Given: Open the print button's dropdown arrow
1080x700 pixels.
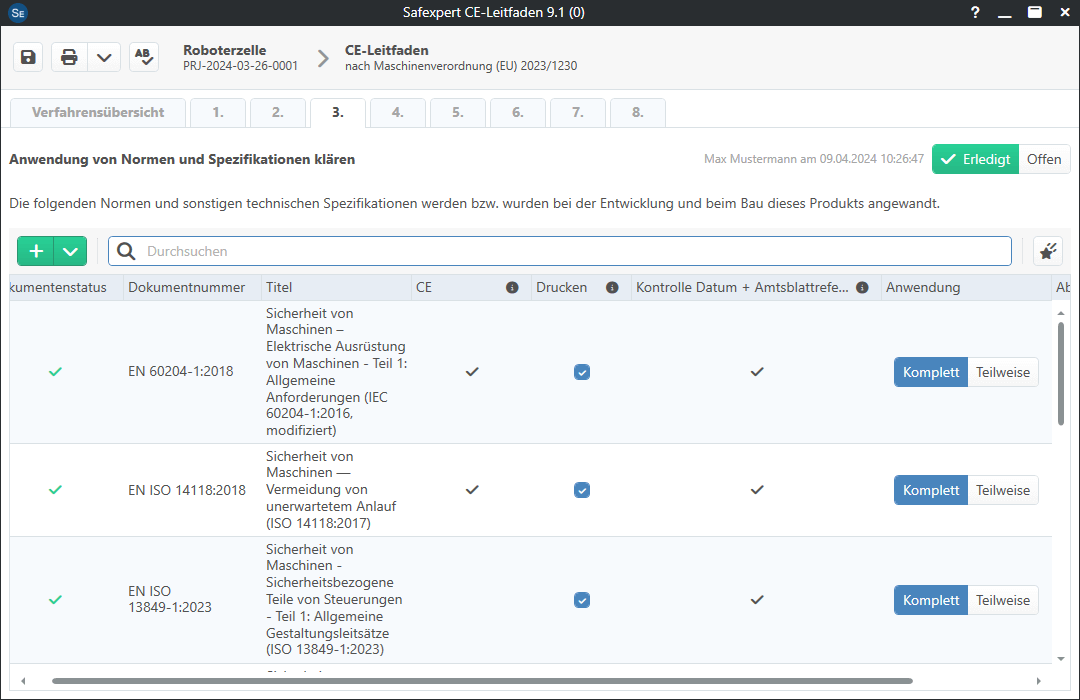Looking at the screenshot, I should point(103,56).
